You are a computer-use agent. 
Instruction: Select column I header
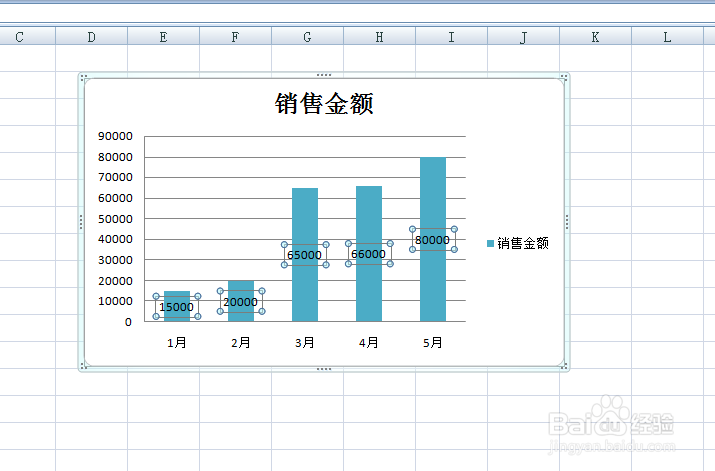point(451,36)
